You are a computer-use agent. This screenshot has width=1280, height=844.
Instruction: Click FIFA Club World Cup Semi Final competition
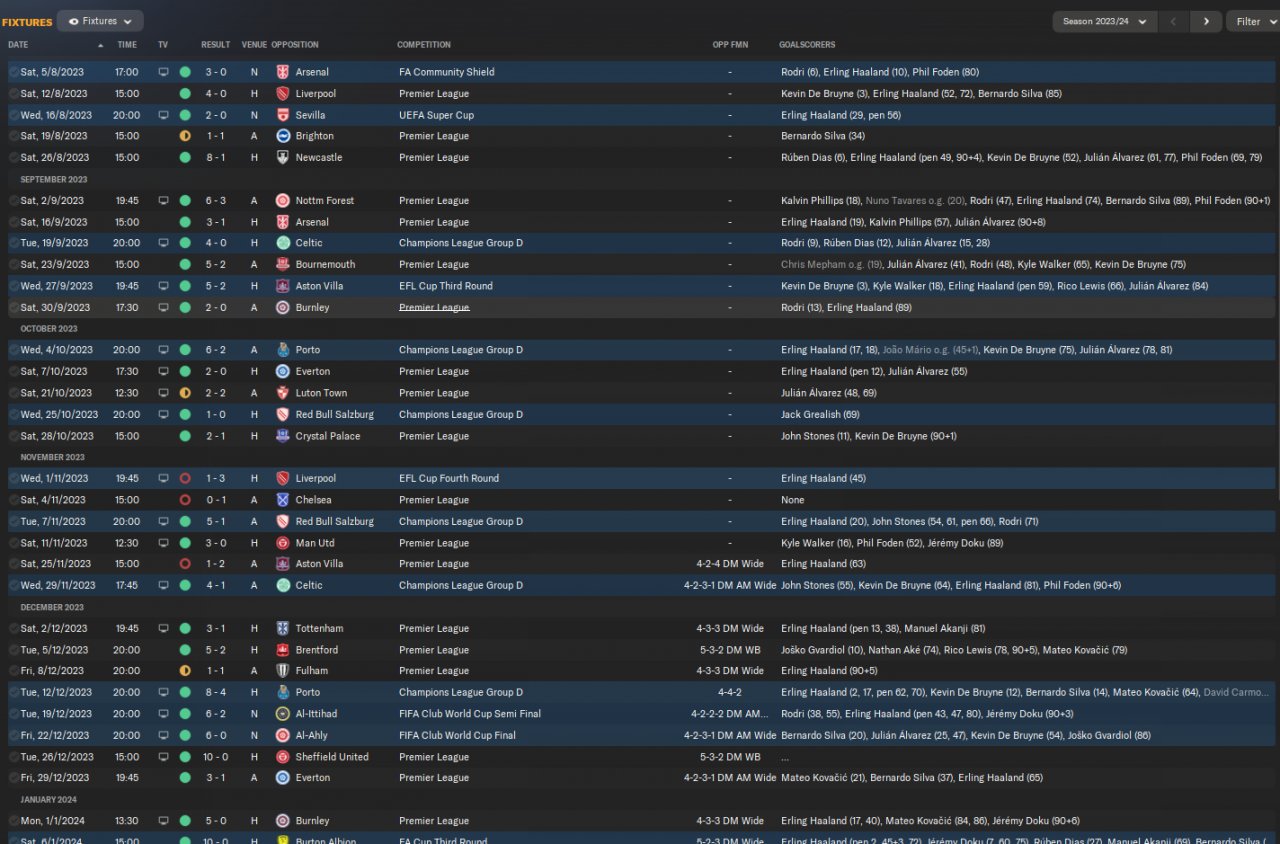point(470,714)
